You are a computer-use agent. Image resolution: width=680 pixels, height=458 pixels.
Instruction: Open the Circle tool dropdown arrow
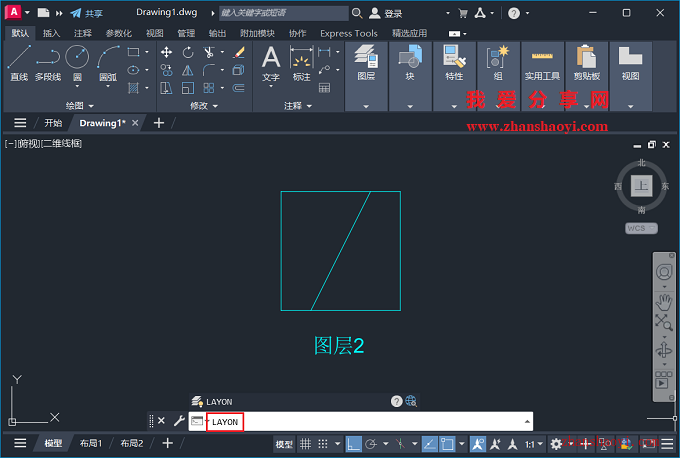click(77, 86)
